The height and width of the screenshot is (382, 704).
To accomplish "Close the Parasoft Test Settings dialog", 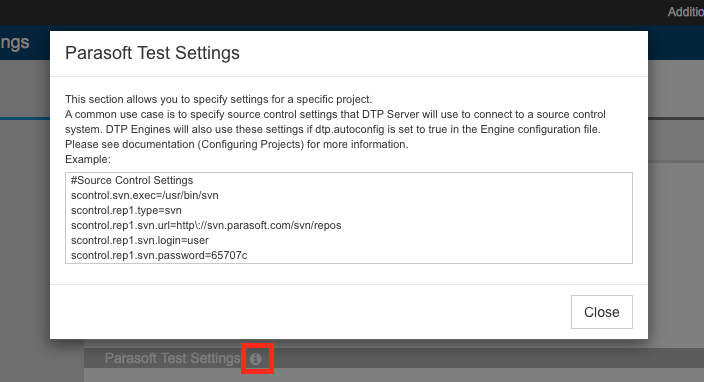I will [x=602, y=312].
